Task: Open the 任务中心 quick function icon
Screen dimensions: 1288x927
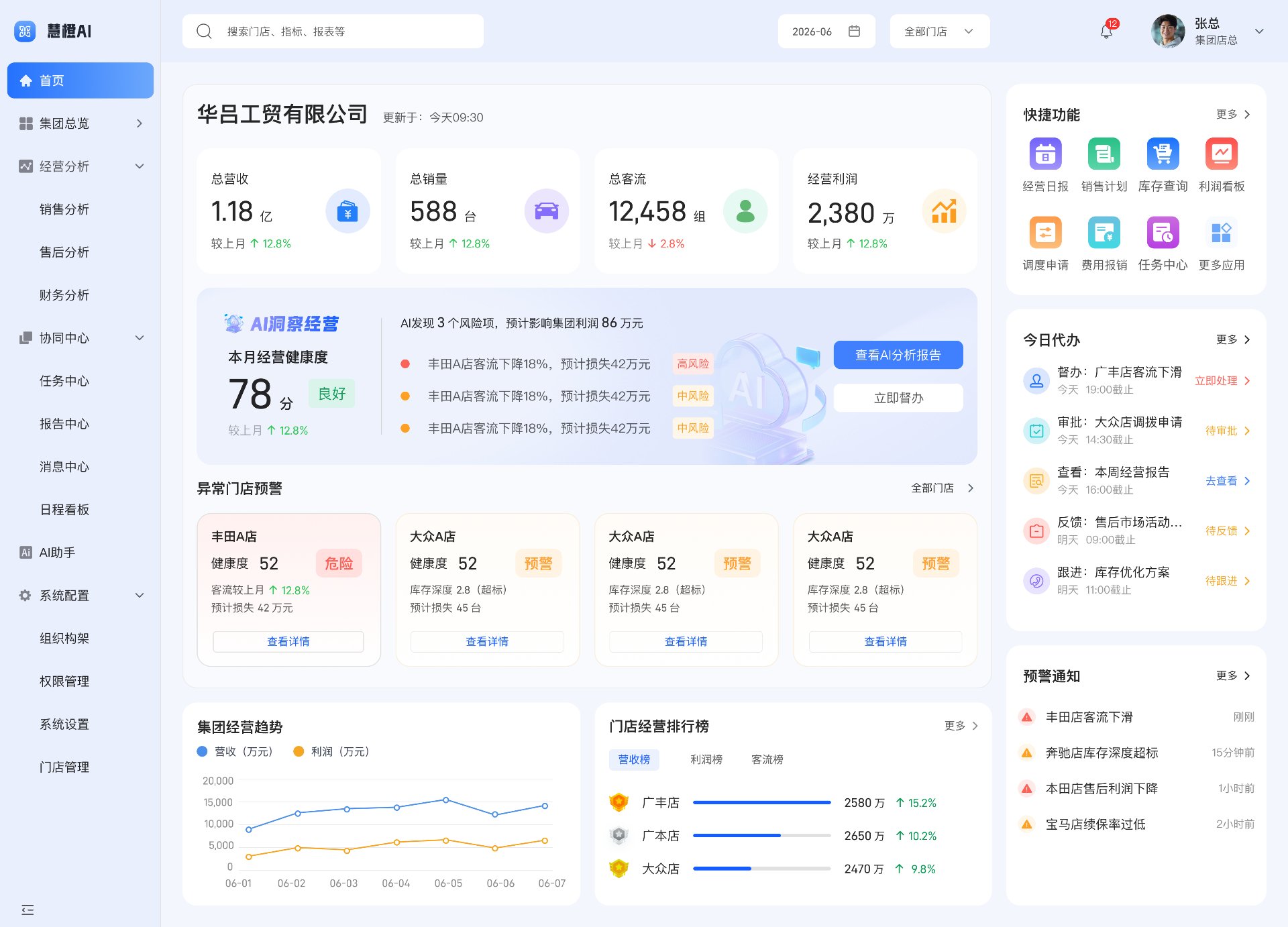Action: point(1163,233)
